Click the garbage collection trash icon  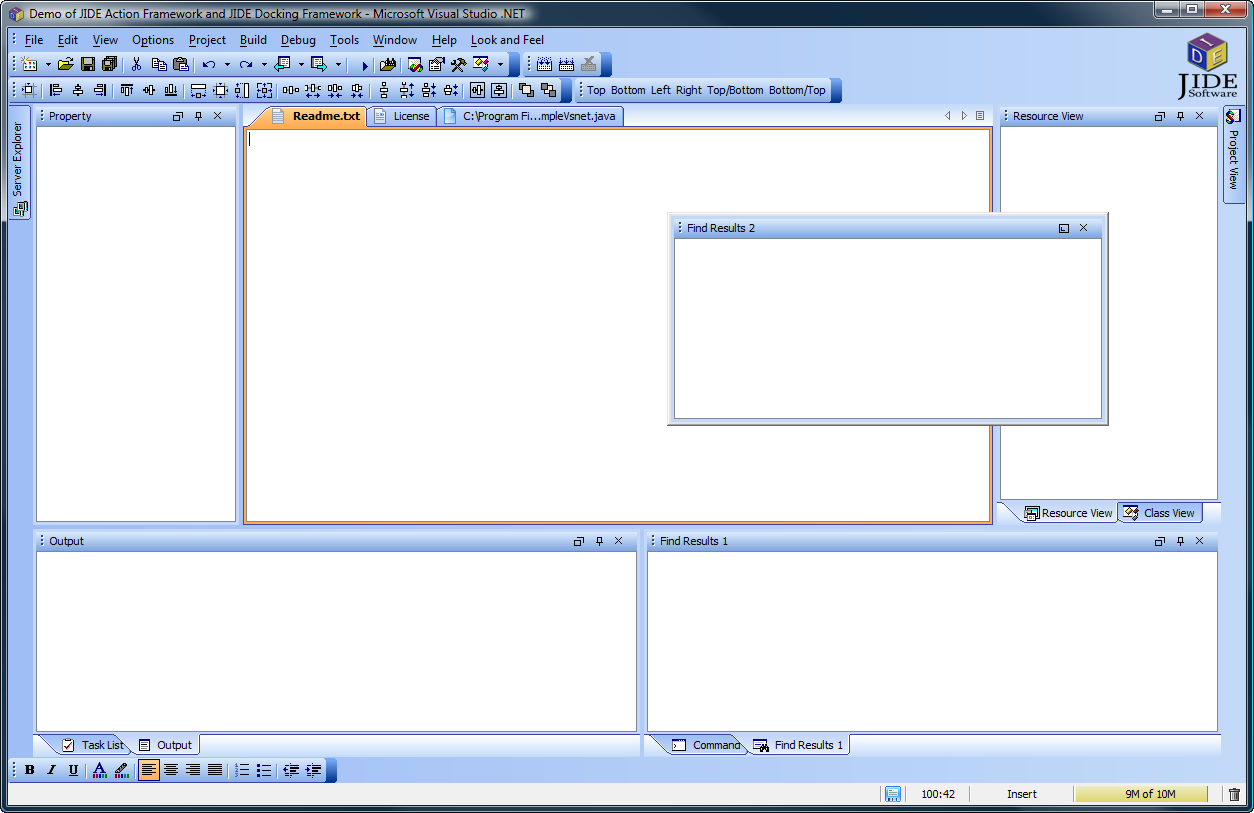1234,794
